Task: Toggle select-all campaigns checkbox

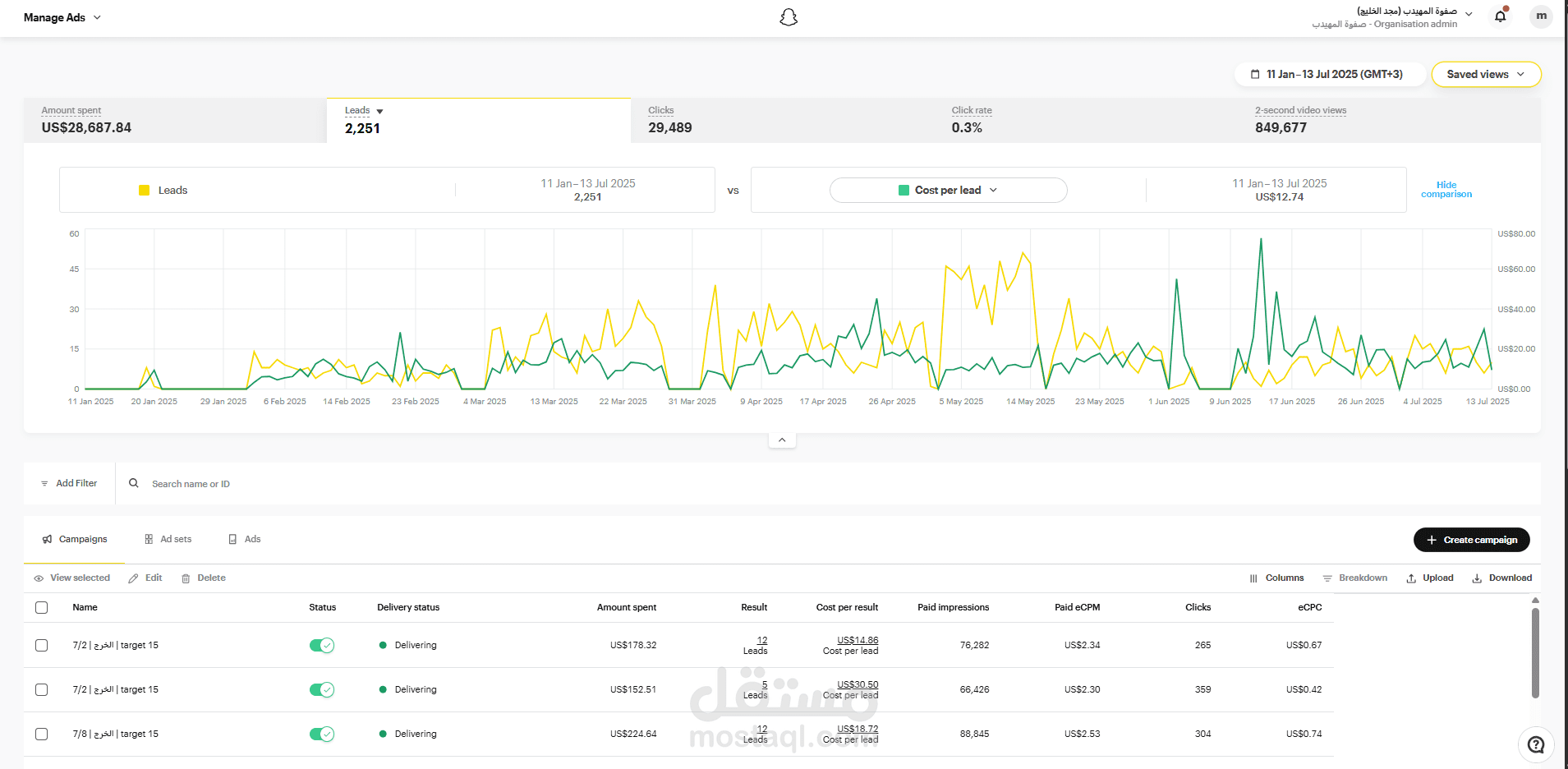Action: click(x=42, y=608)
